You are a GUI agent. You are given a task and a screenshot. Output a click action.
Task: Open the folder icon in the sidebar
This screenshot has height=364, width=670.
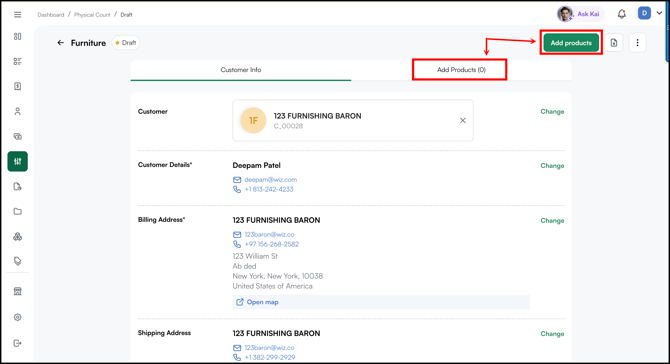(18, 211)
